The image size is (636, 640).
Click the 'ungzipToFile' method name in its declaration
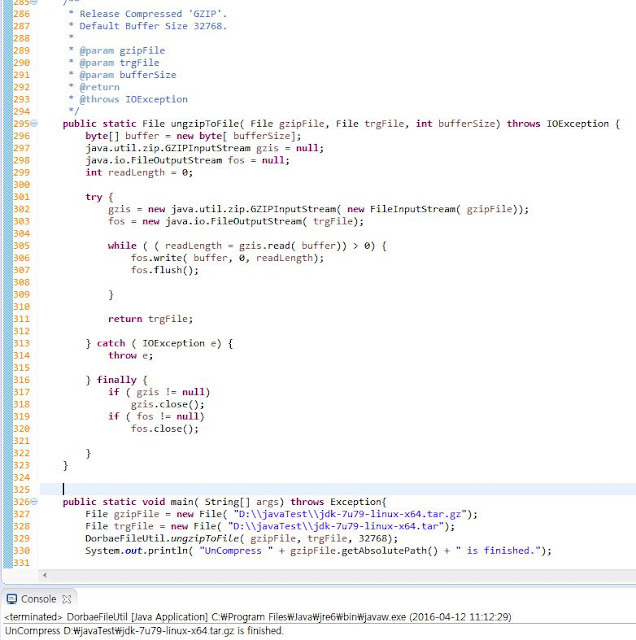tap(205, 124)
